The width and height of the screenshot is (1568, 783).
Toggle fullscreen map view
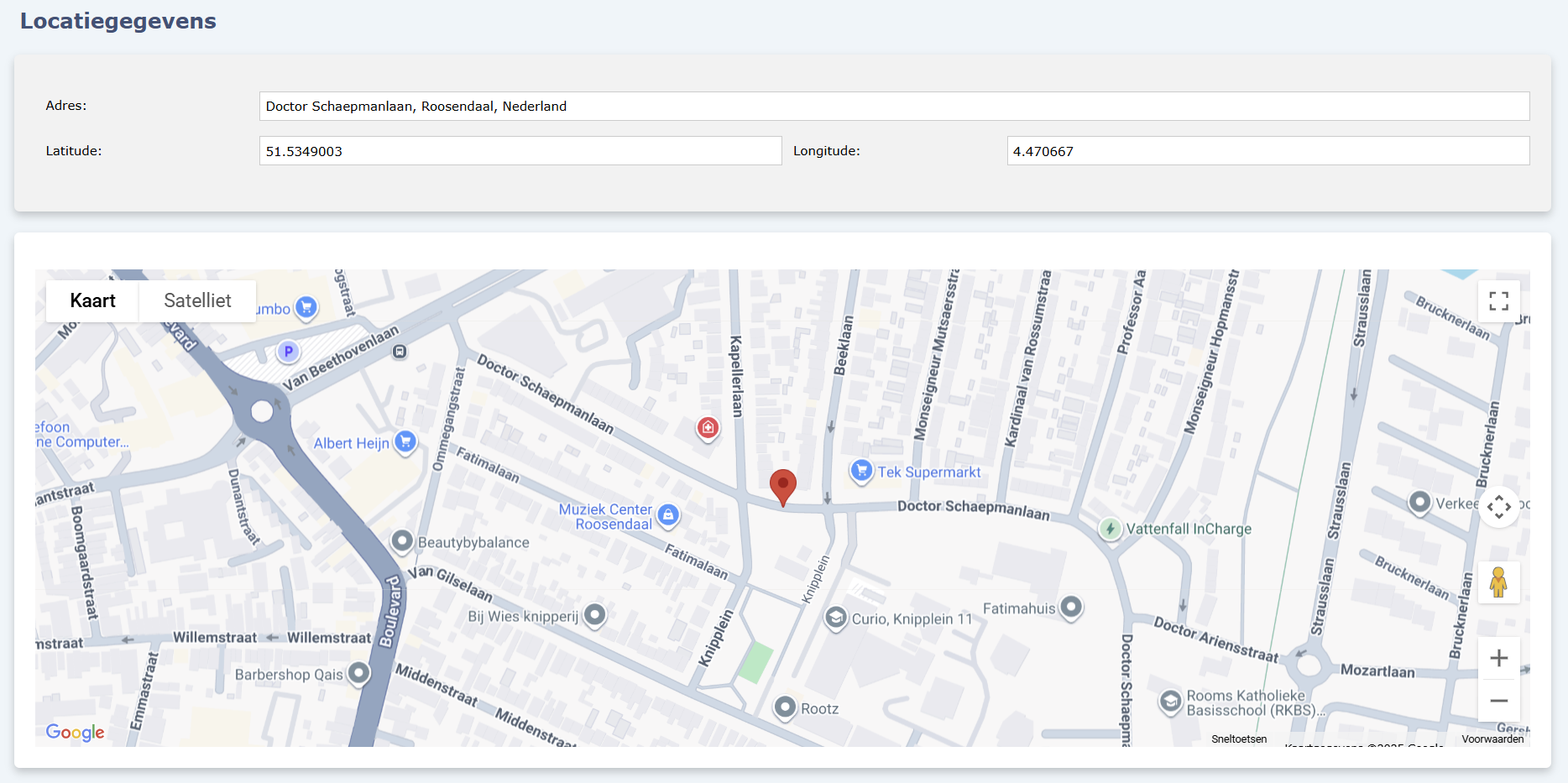1498,300
